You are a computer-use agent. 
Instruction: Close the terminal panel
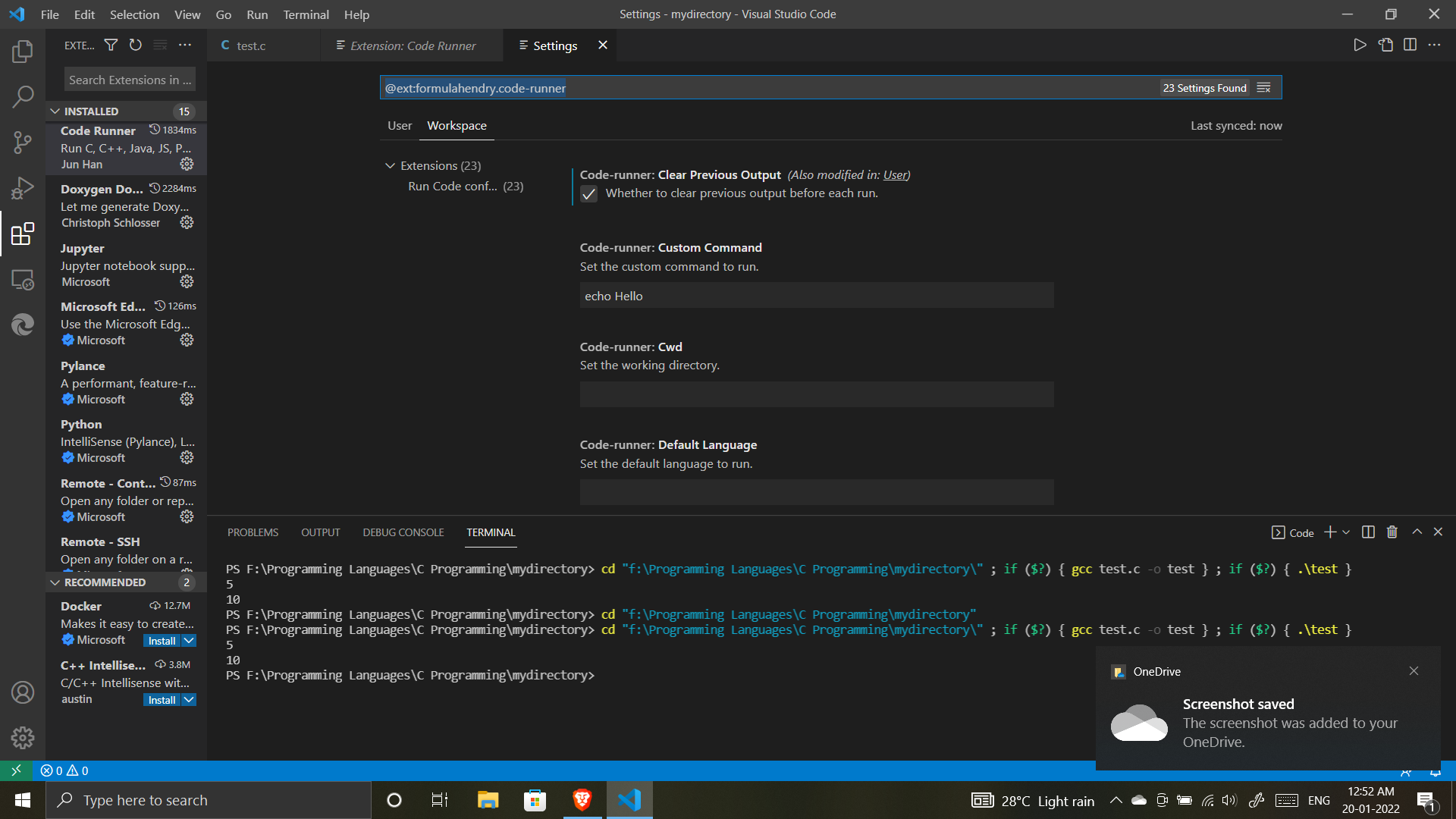[x=1438, y=532]
